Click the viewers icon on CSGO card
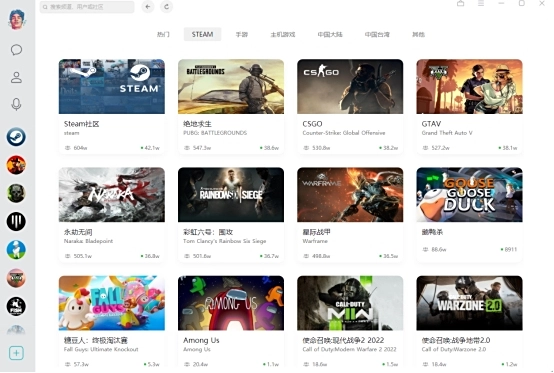Viewport: 554px width, 373px height. point(306,148)
